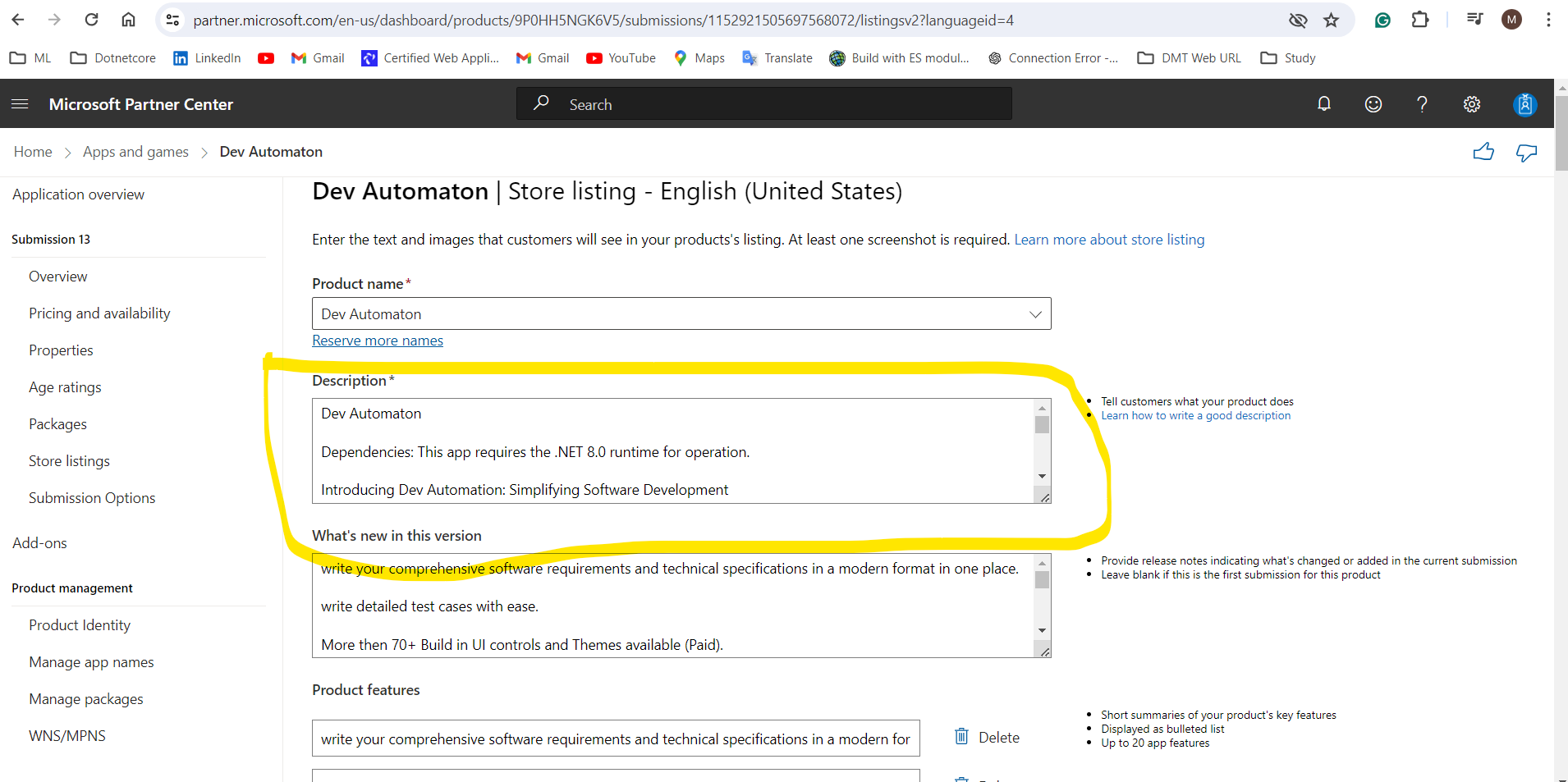This screenshot has height=782, width=1568.
Task: Open the Maps bookmark
Action: click(x=699, y=58)
